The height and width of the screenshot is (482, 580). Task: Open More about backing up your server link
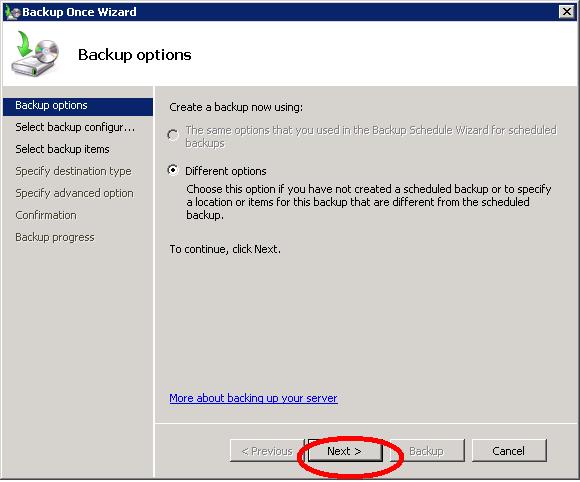click(253, 398)
